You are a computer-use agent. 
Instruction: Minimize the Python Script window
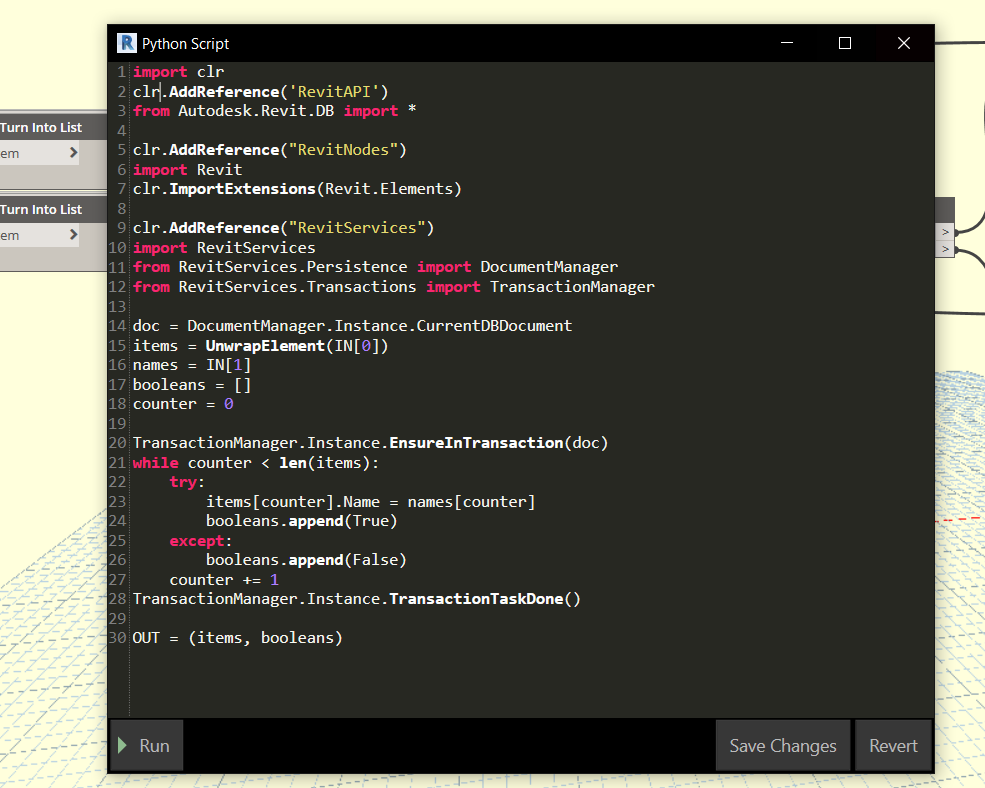pos(786,43)
